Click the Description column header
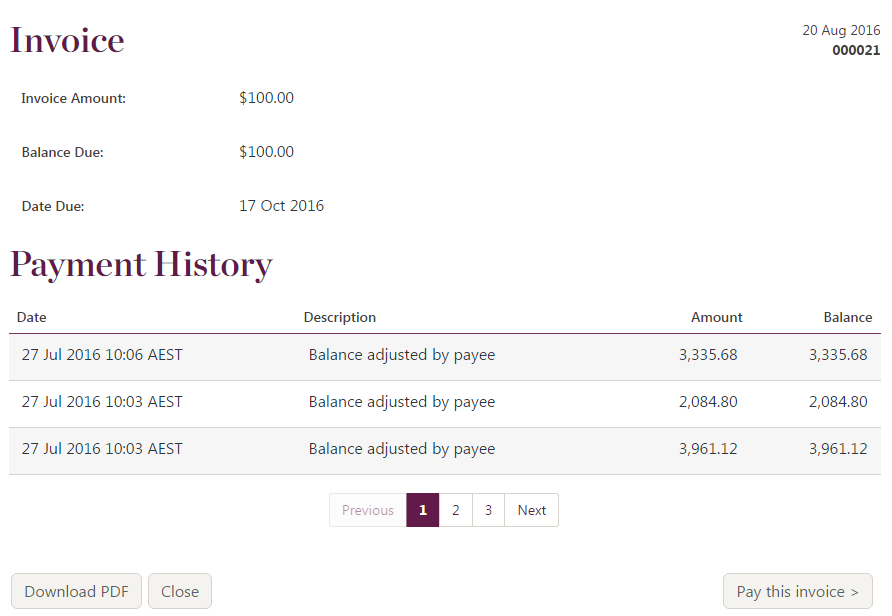Viewport: 892px width, 616px height. coord(340,317)
